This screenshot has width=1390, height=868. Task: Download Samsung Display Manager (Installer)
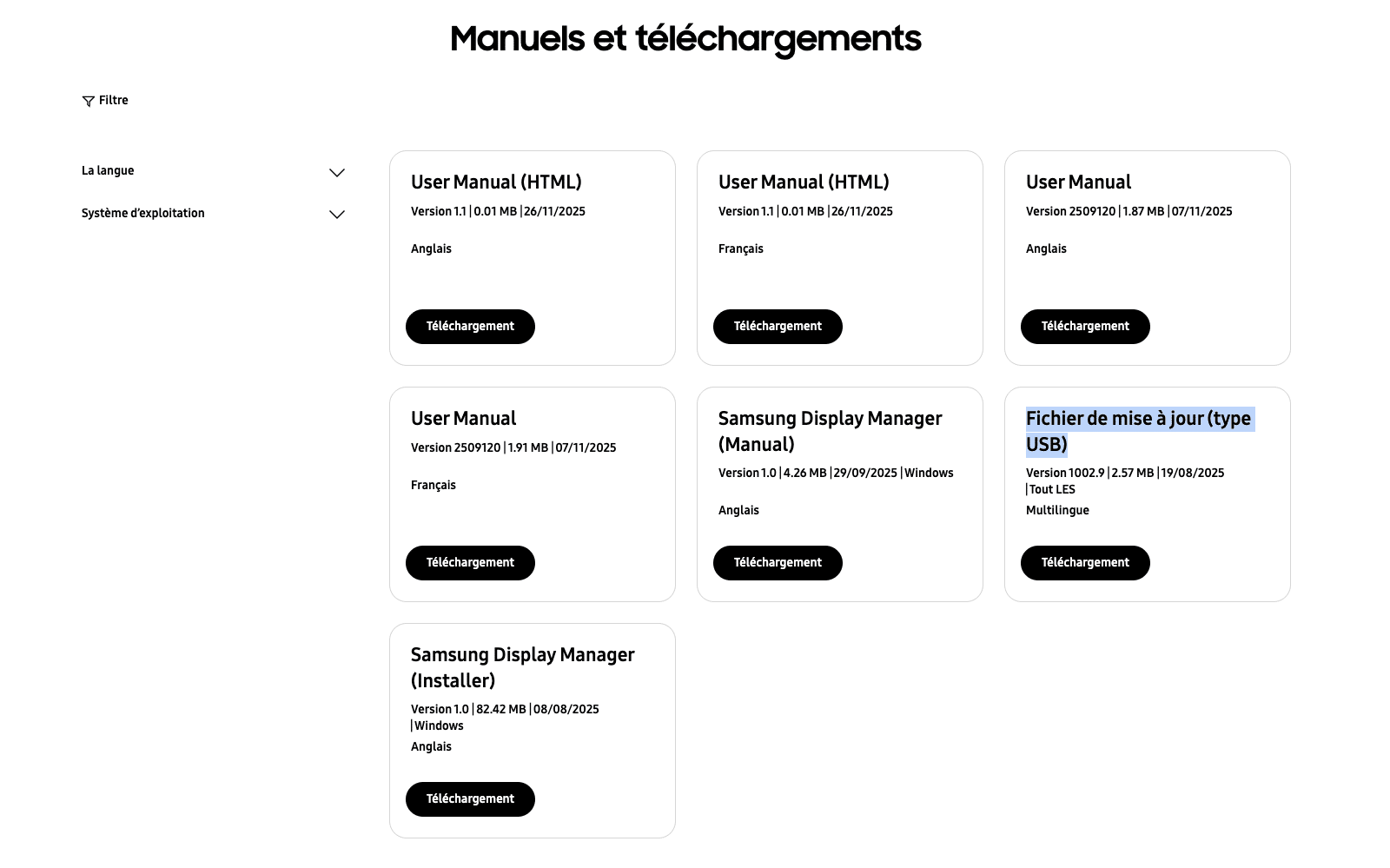[470, 799]
